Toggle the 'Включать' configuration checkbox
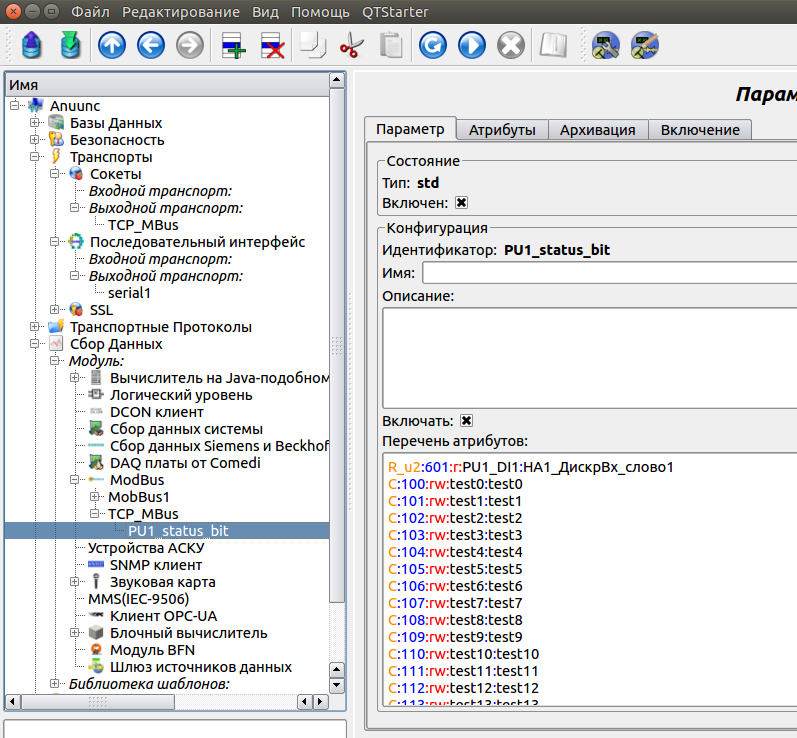 tap(466, 421)
